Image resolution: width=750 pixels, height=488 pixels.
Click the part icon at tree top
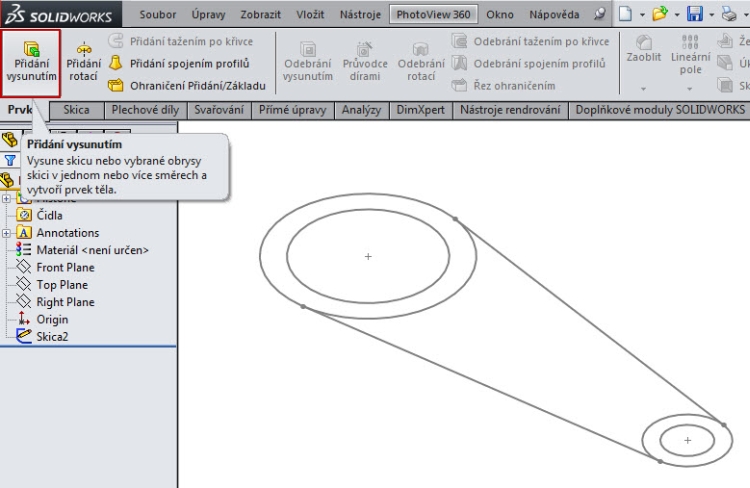7,180
